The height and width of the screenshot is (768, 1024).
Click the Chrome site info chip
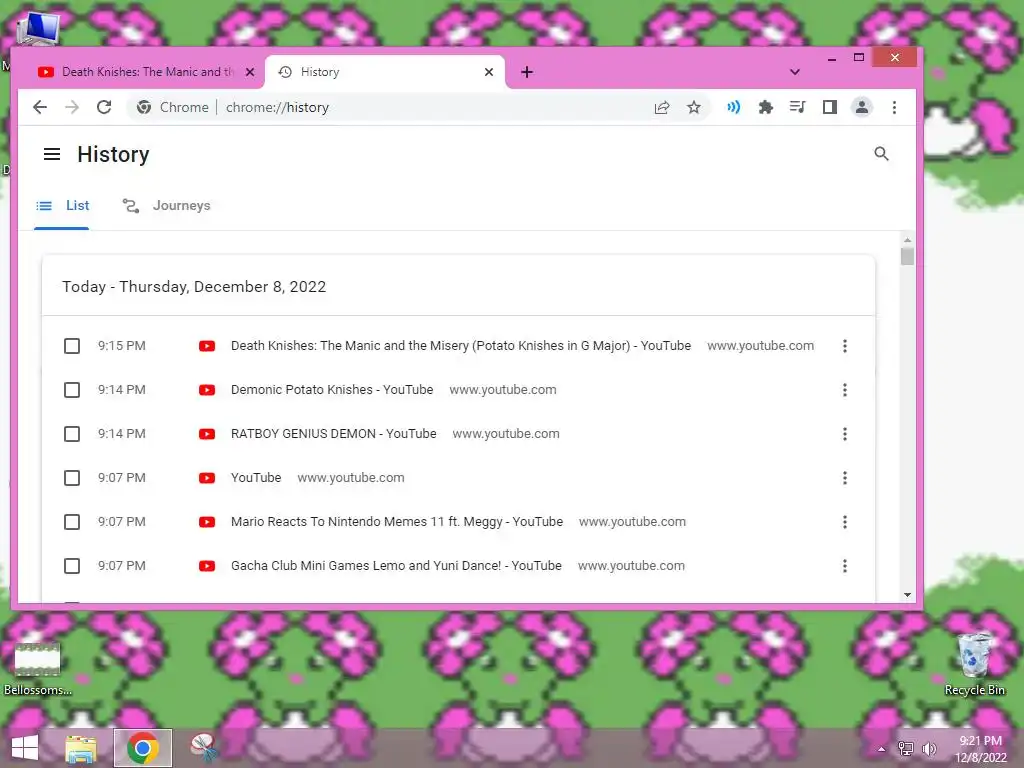(x=173, y=107)
